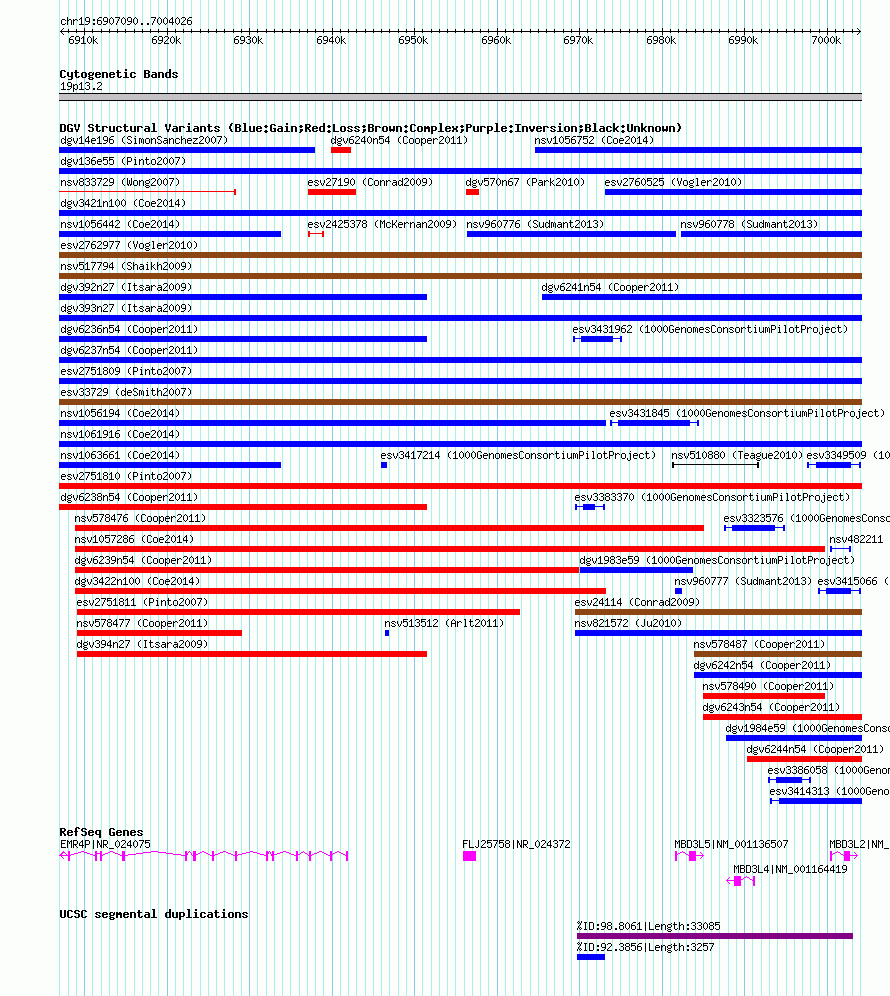Open nsv960777 (Sudmant2013) variant
Viewport: 890px width, 996px height.
[743, 581]
